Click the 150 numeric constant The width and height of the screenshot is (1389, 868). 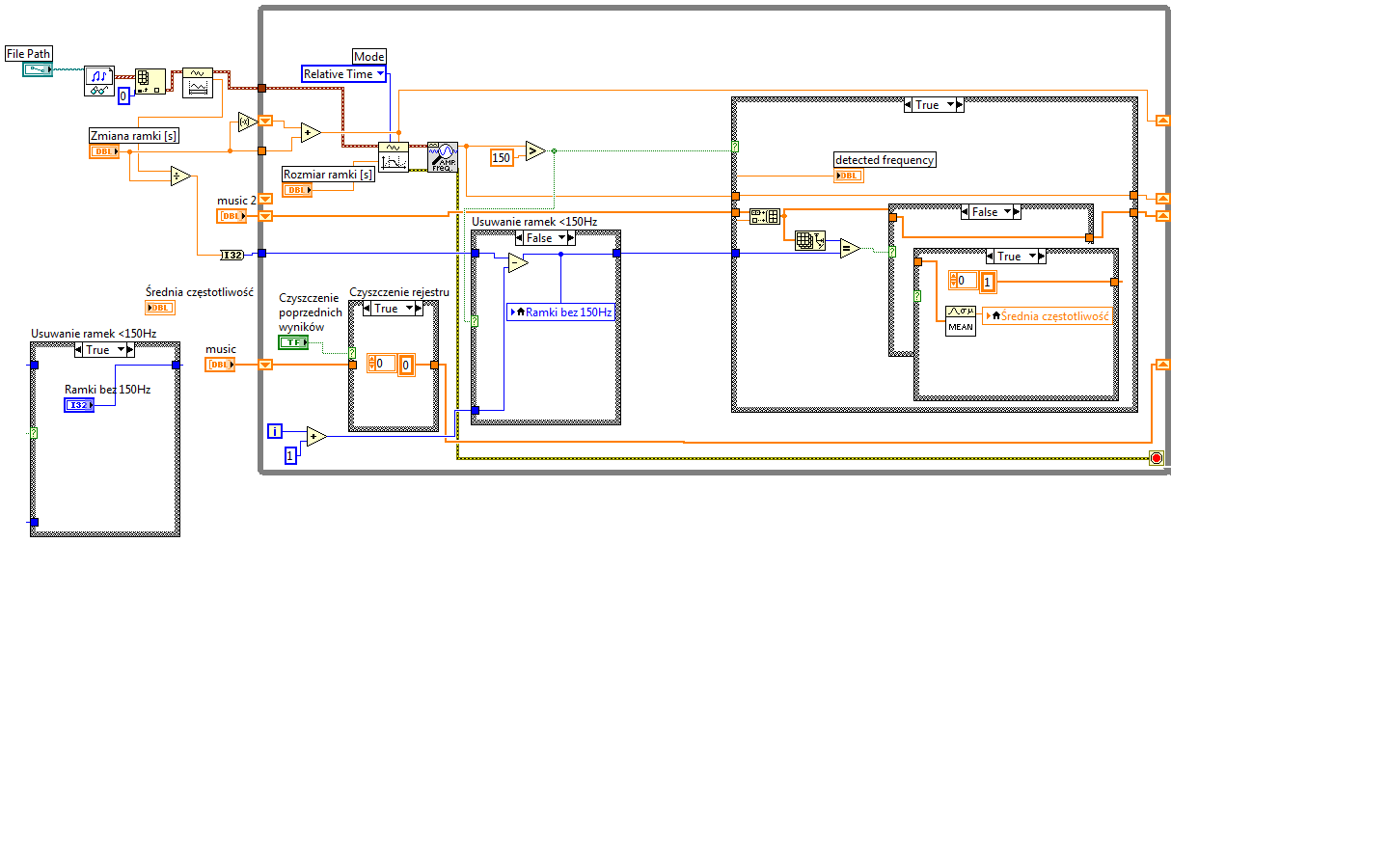coord(502,158)
